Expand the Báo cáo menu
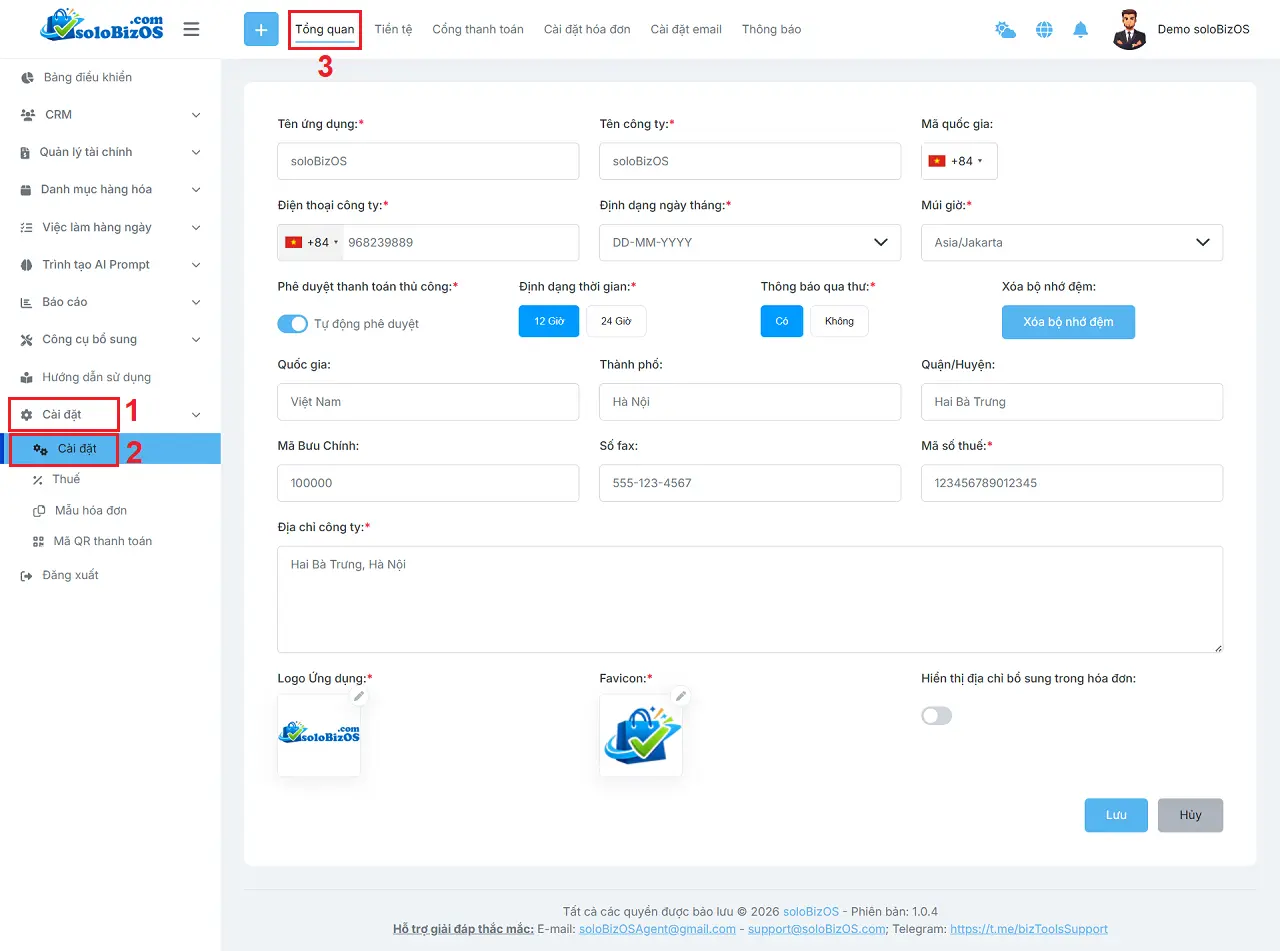Screen dimensions: 1280x951 (196, 302)
